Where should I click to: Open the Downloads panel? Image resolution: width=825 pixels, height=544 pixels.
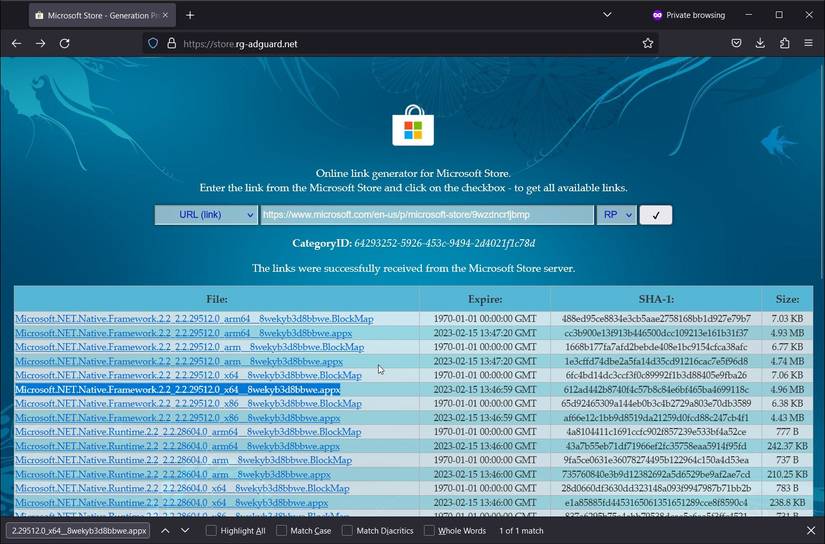point(760,43)
